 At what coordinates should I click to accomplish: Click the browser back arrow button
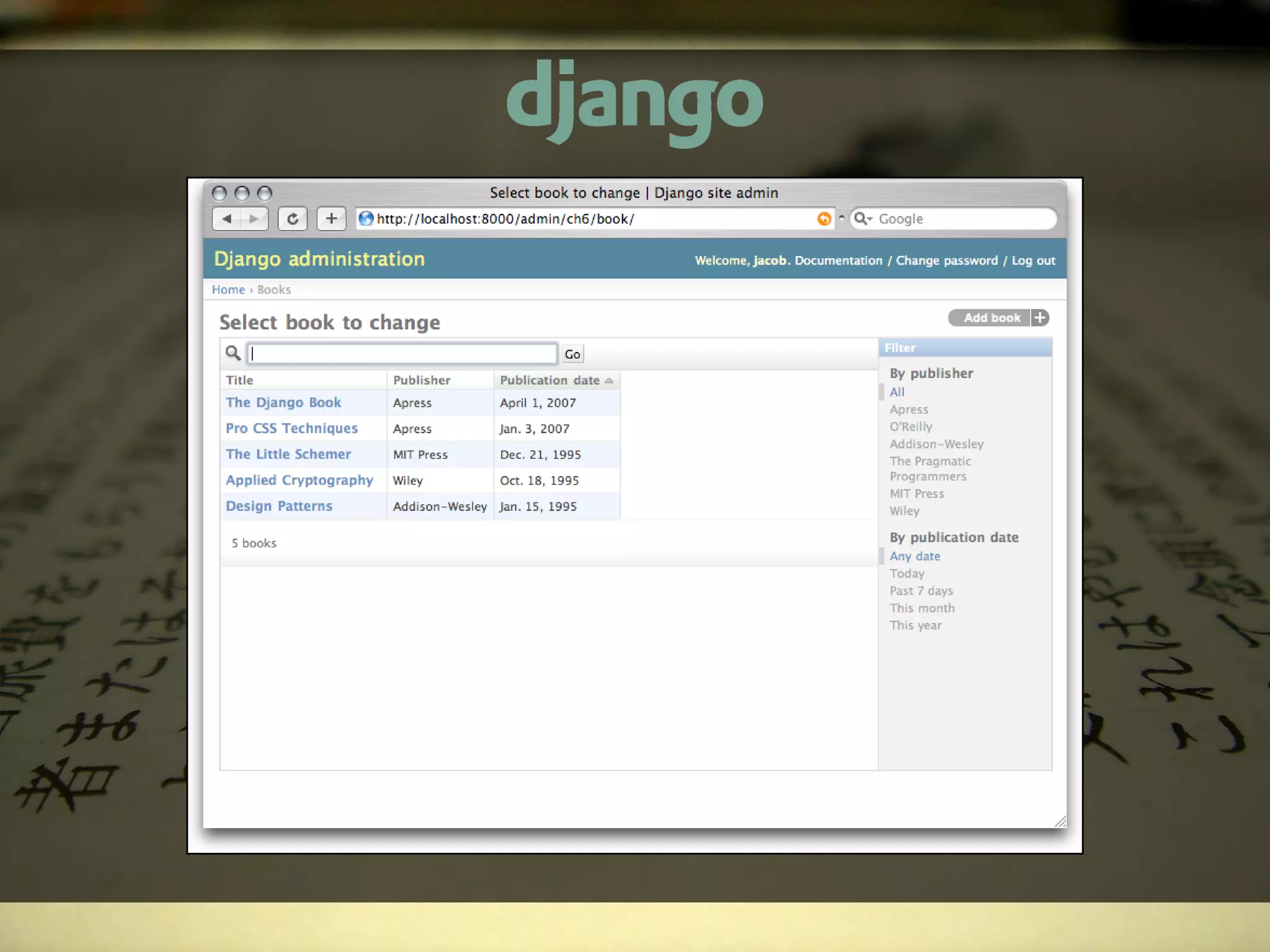click(227, 219)
